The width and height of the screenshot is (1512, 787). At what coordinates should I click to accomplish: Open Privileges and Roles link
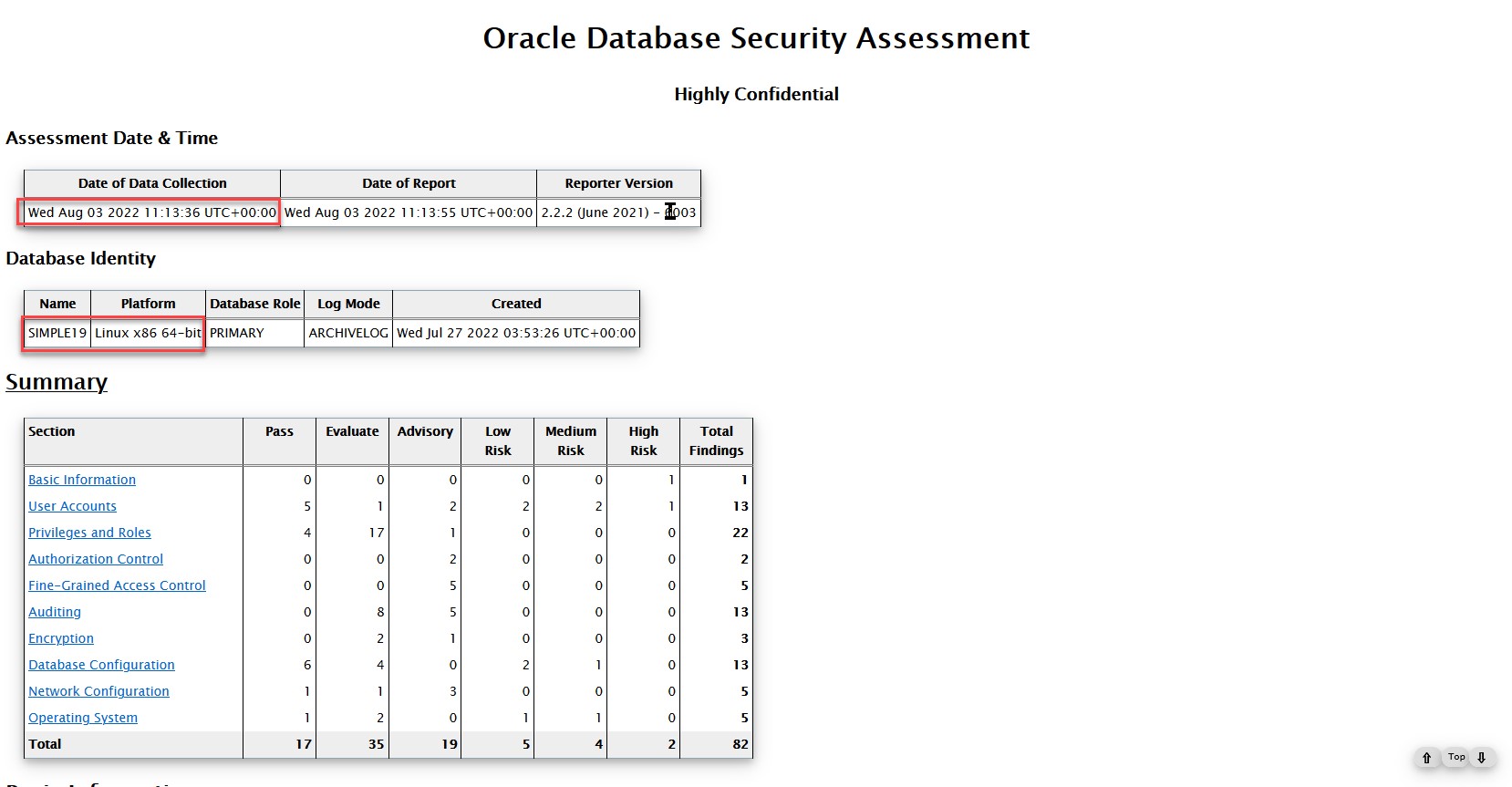[89, 533]
